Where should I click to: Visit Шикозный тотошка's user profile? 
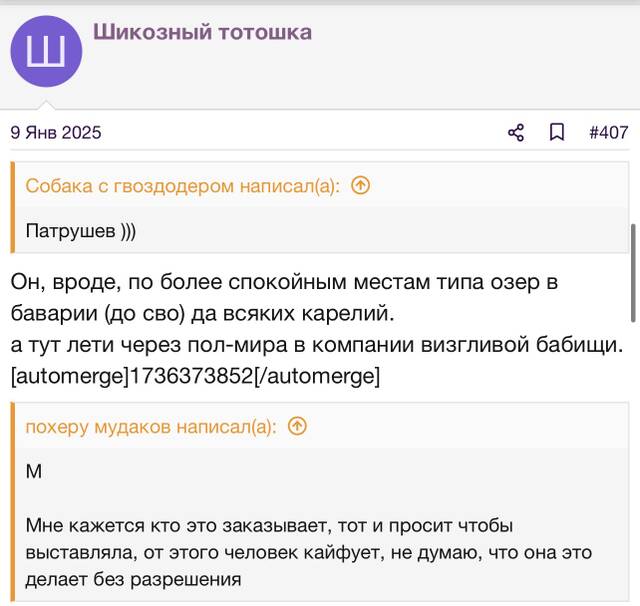[x=202, y=32]
